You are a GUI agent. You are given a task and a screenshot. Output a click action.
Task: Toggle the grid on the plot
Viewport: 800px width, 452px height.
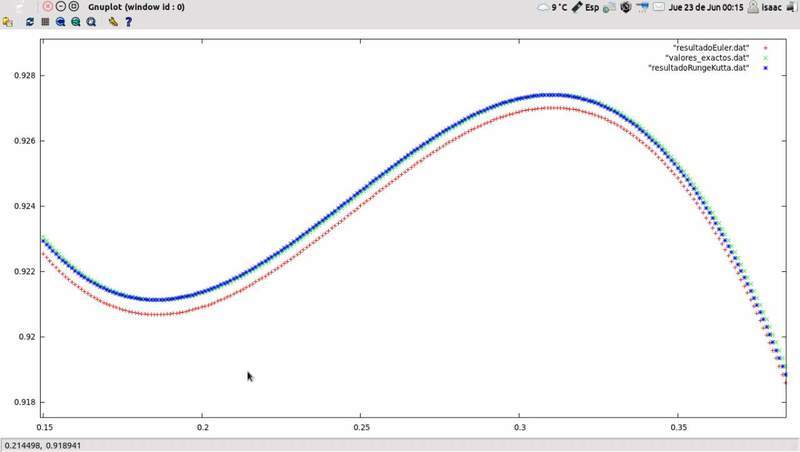[x=45, y=21]
